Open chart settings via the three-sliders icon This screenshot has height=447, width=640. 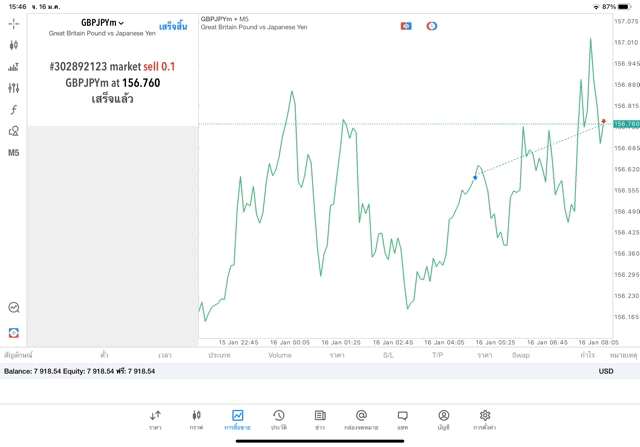(13, 88)
